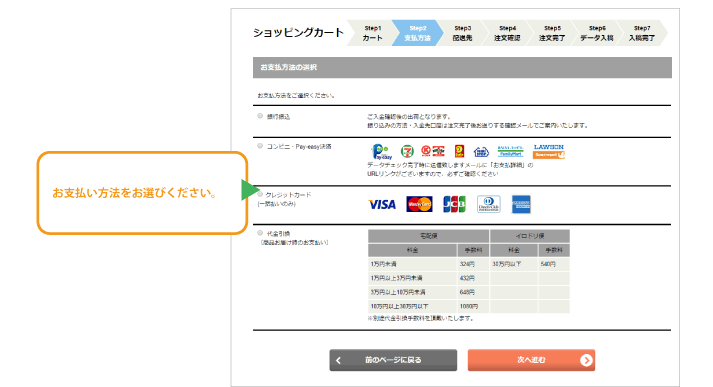Click the 一括払いのみ note under credit card
Image resolution: width=713 pixels, height=387 pixels.
click(276, 204)
